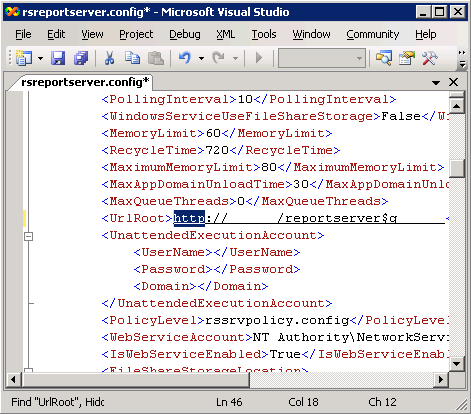Click the window resize grip icon

click(461, 405)
